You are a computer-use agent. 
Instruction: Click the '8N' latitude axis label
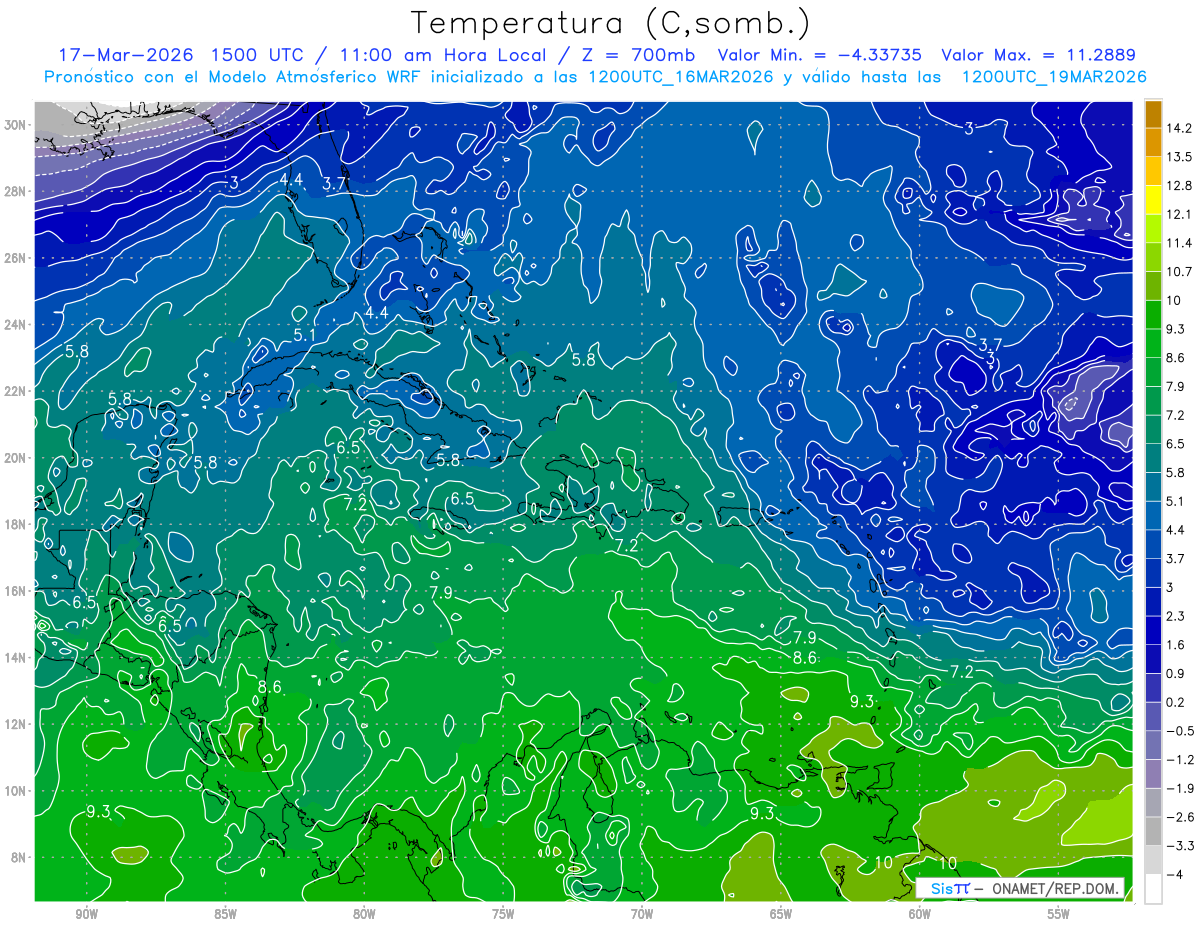(19, 858)
